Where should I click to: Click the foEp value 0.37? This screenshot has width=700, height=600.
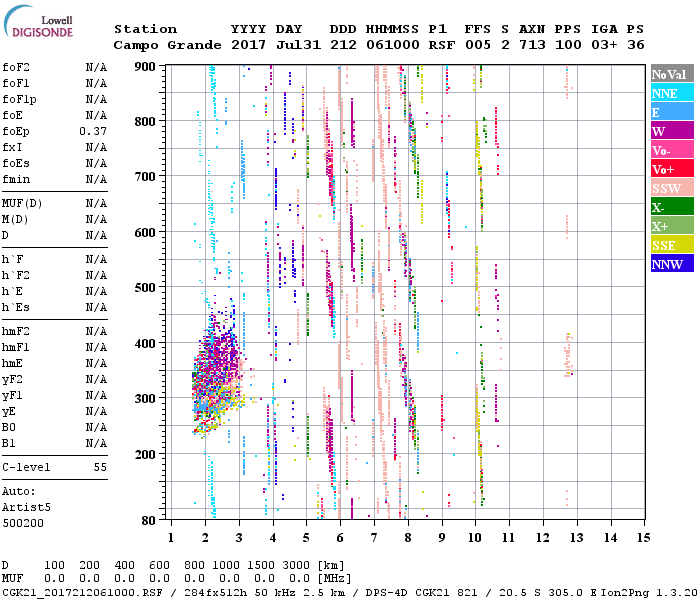pyautogui.click(x=93, y=131)
